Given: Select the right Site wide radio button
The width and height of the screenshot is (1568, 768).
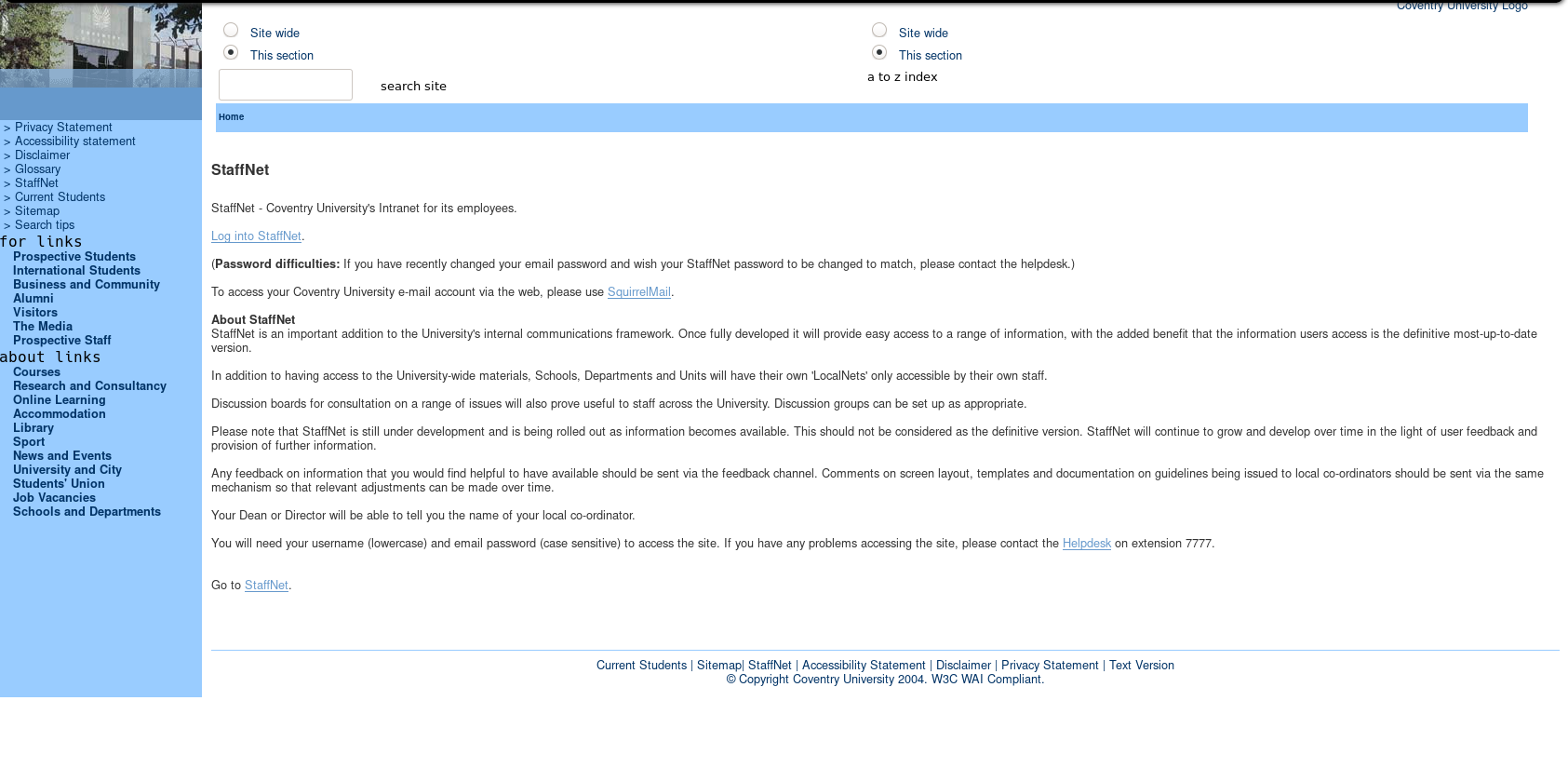Looking at the screenshot, I should click(x=879, y=31).
